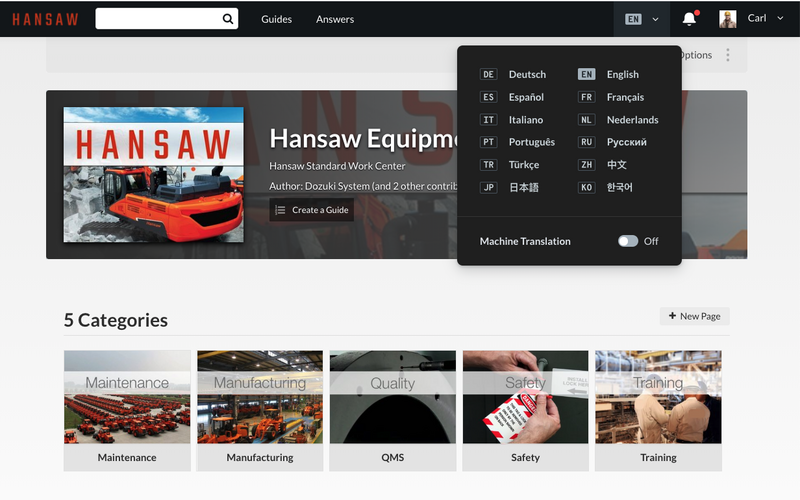
Task: Select the DE Deutsch language code
Action: [488, 75]
